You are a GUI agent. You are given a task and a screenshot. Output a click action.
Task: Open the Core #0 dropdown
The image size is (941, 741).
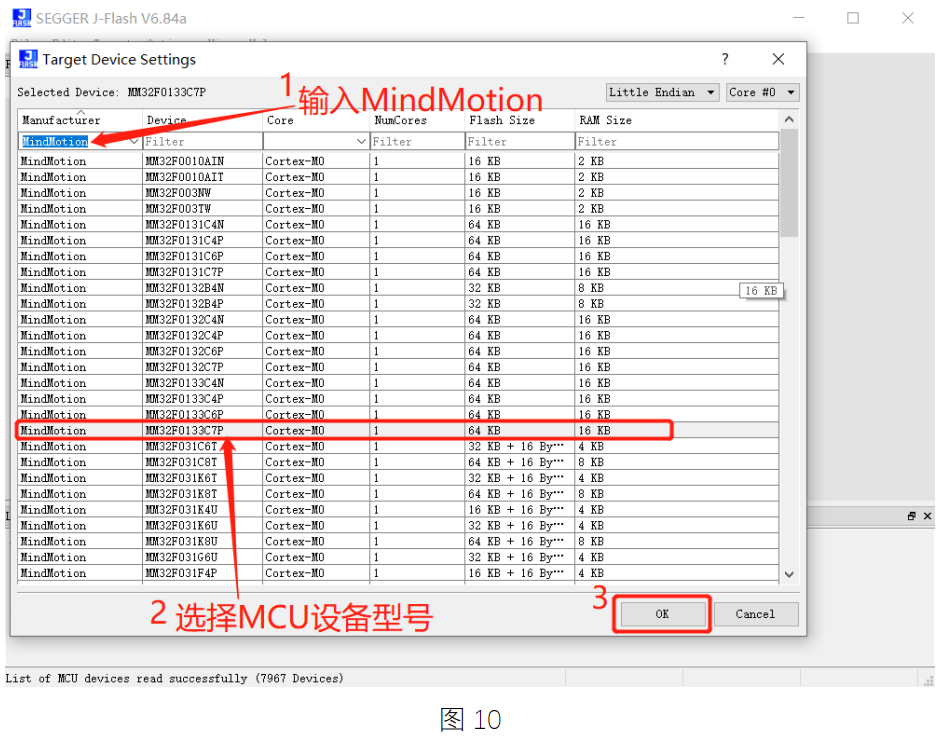click(763, 92)
